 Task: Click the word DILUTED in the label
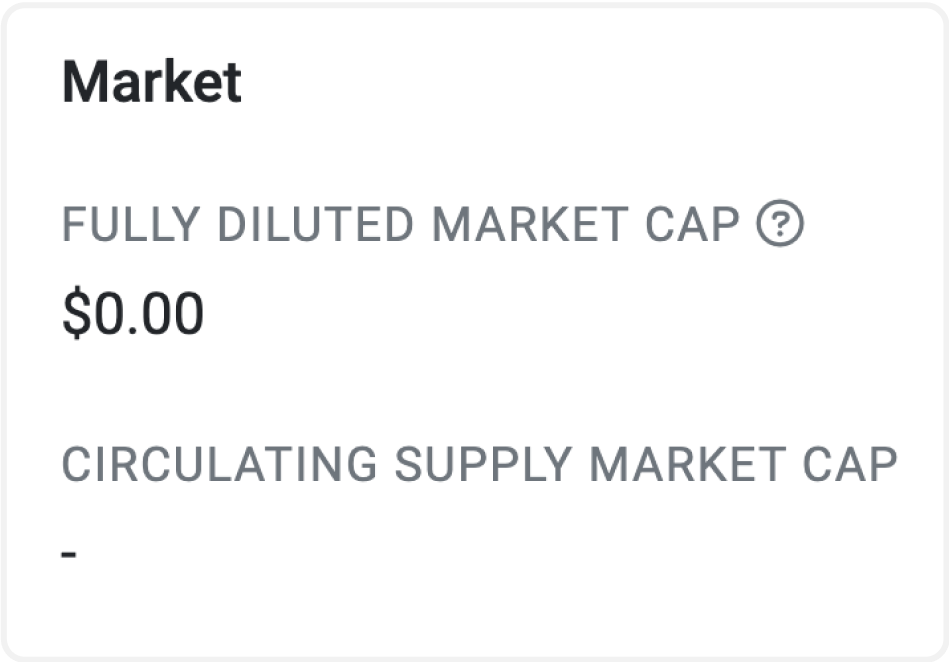coord(315,224)
